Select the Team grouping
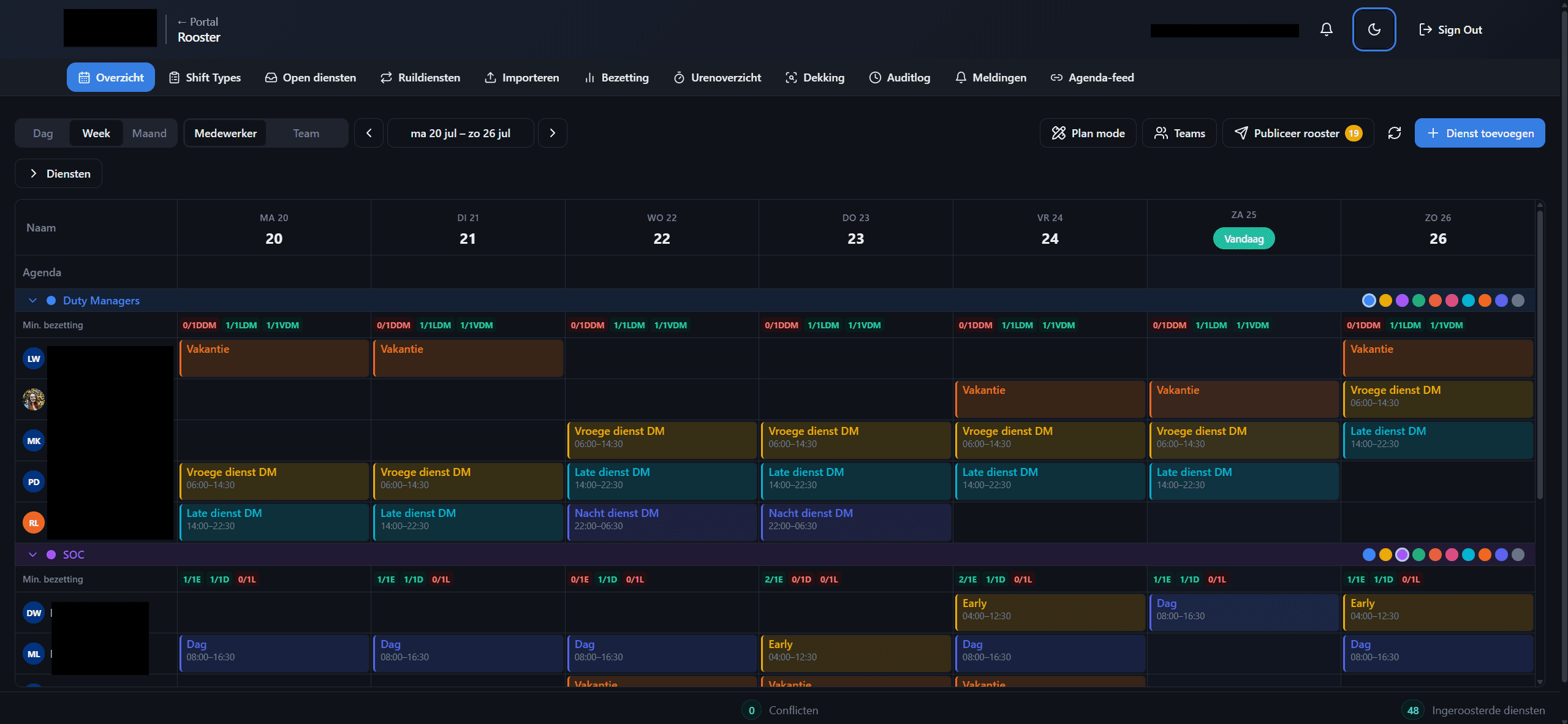 click(x=306, y=133)
